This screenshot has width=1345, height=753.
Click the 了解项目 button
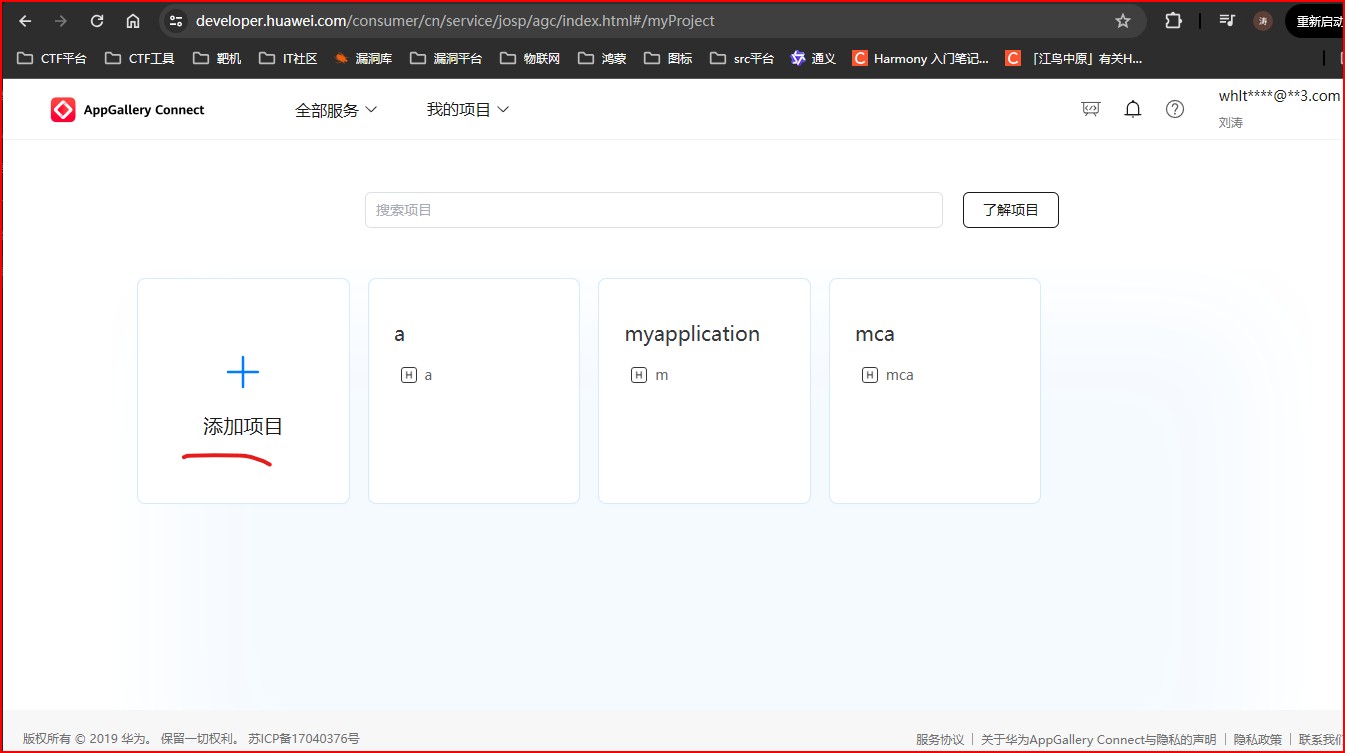tap(1011, 210)
